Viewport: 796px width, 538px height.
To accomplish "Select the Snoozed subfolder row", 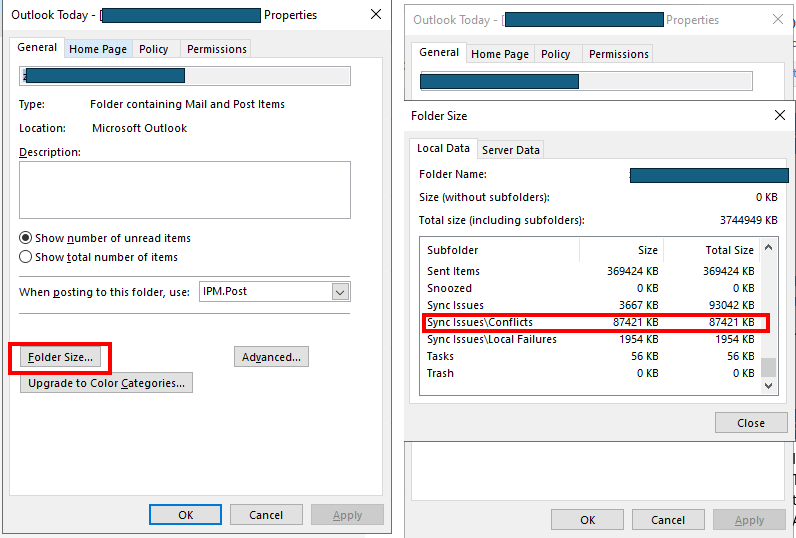I will click(590, 288).
